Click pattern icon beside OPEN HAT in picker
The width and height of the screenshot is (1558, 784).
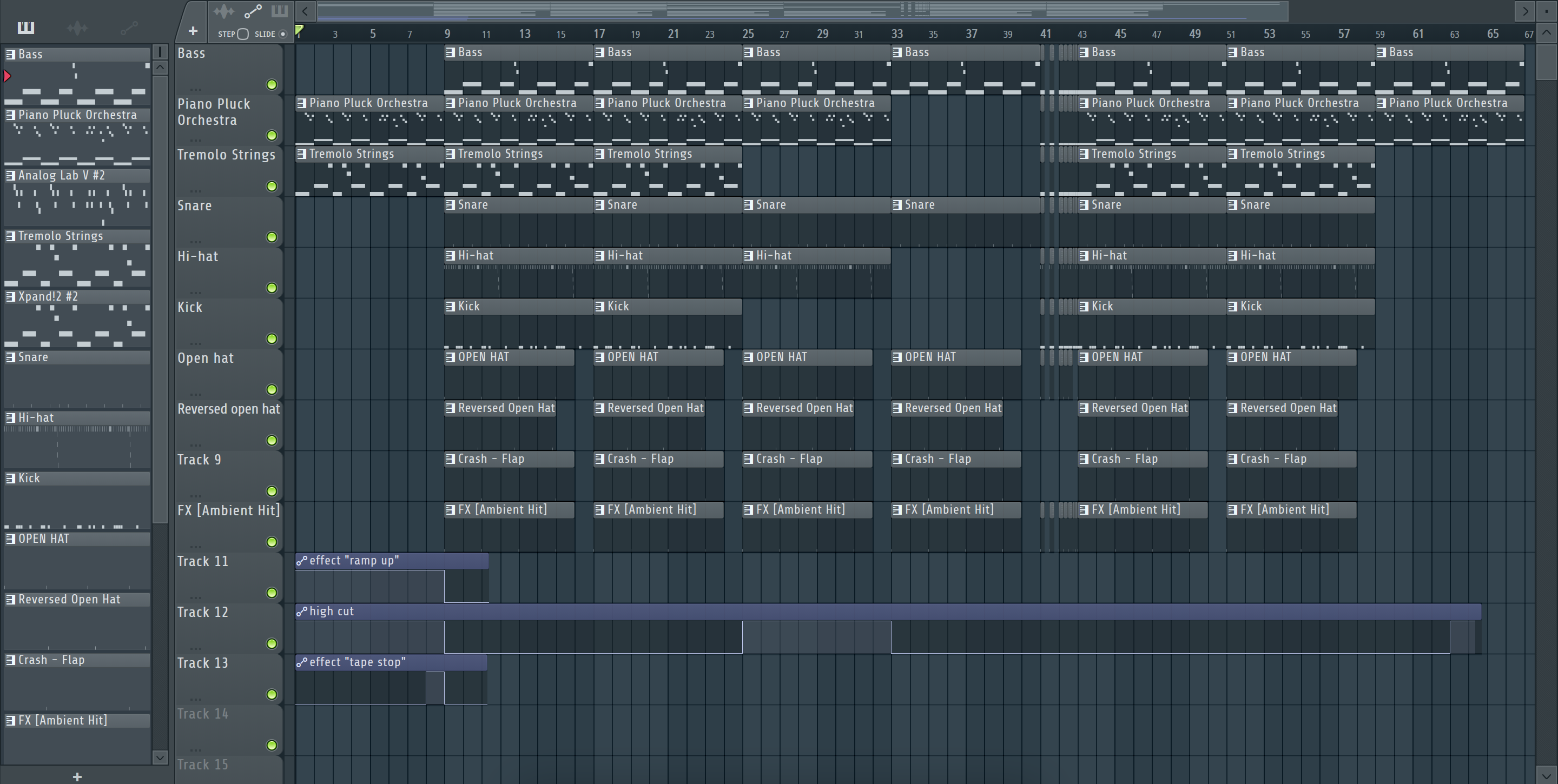[10, 539]
